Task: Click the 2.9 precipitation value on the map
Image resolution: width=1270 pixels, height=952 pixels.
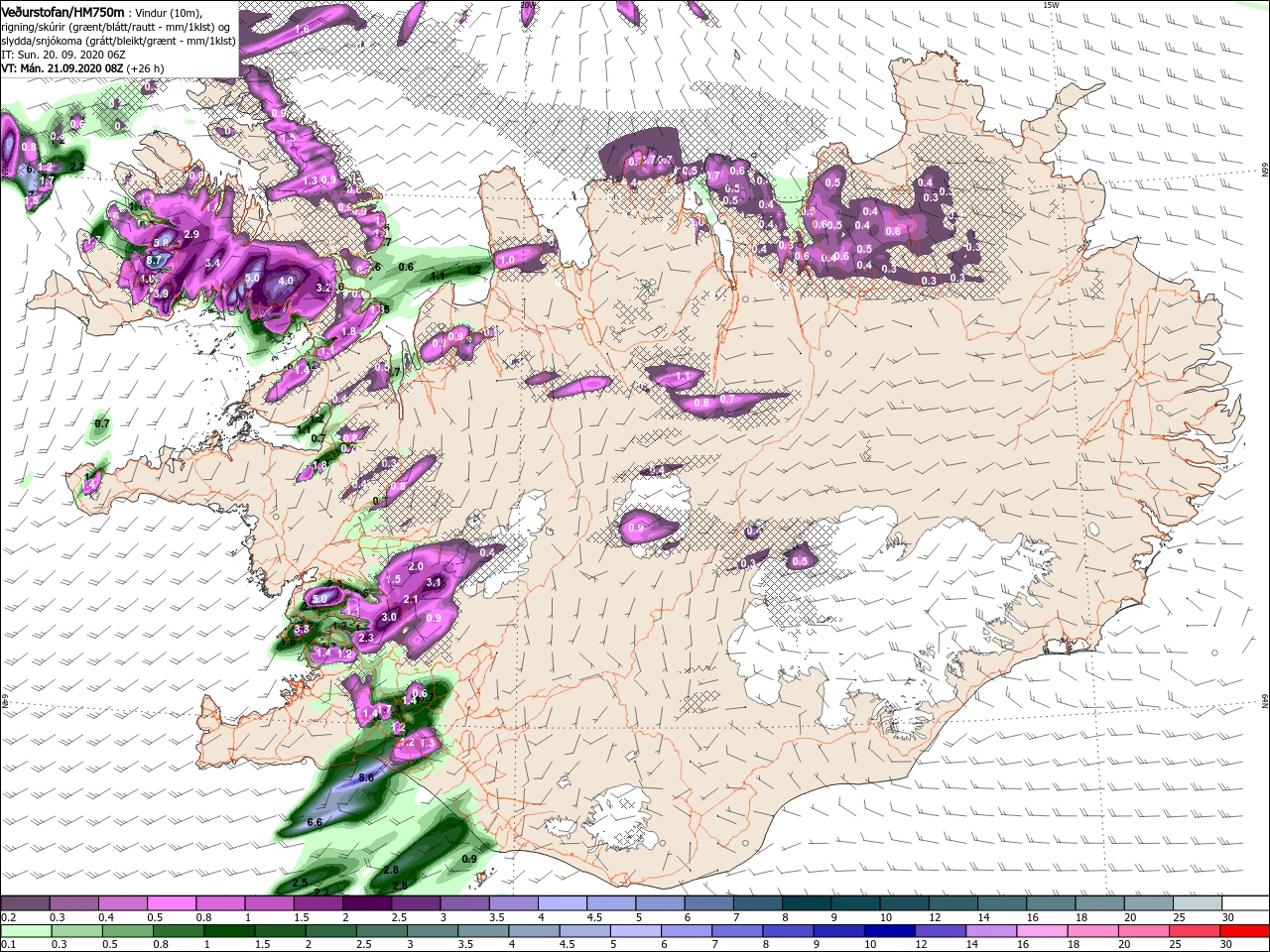Action: tap(191, 233)
